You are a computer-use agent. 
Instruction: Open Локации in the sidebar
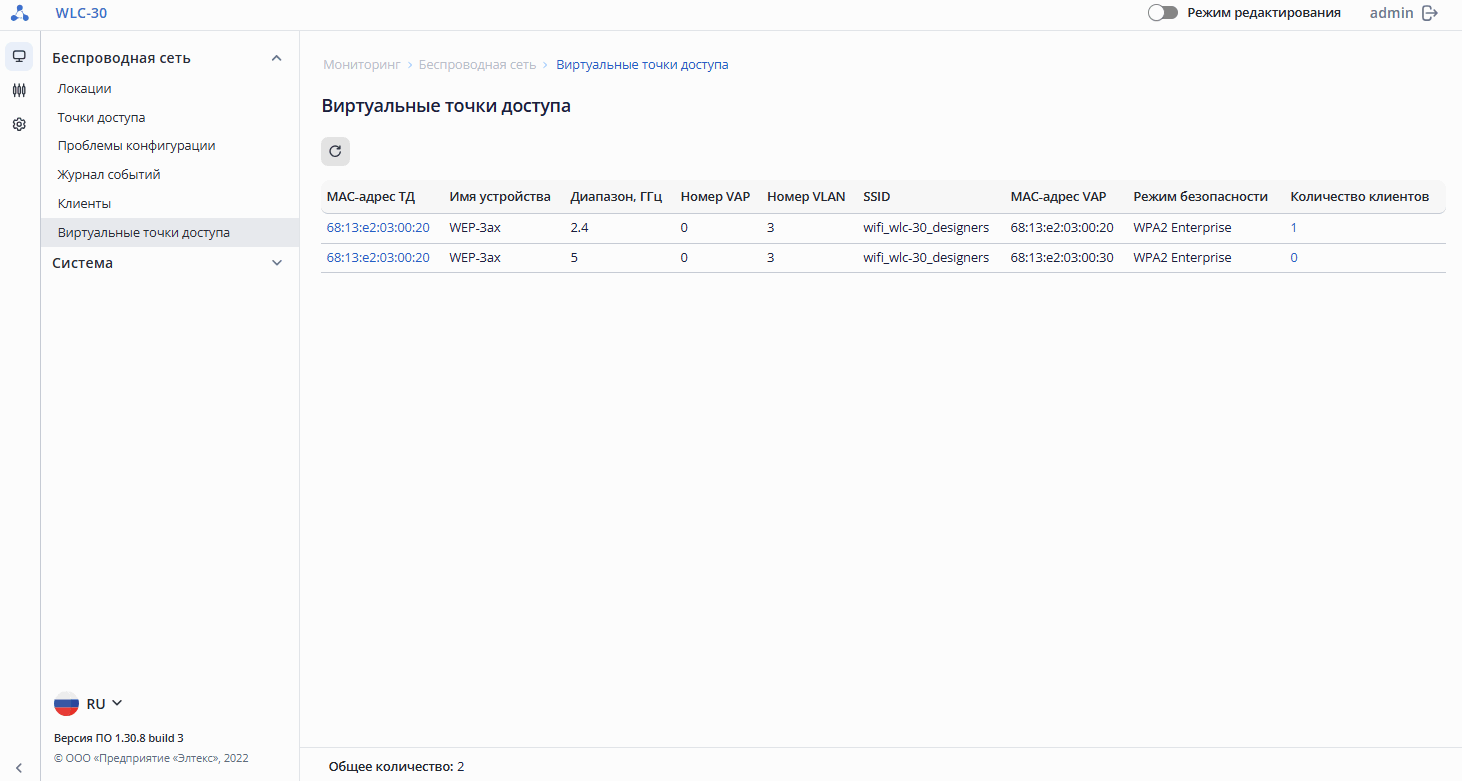(x=84, y=88)
